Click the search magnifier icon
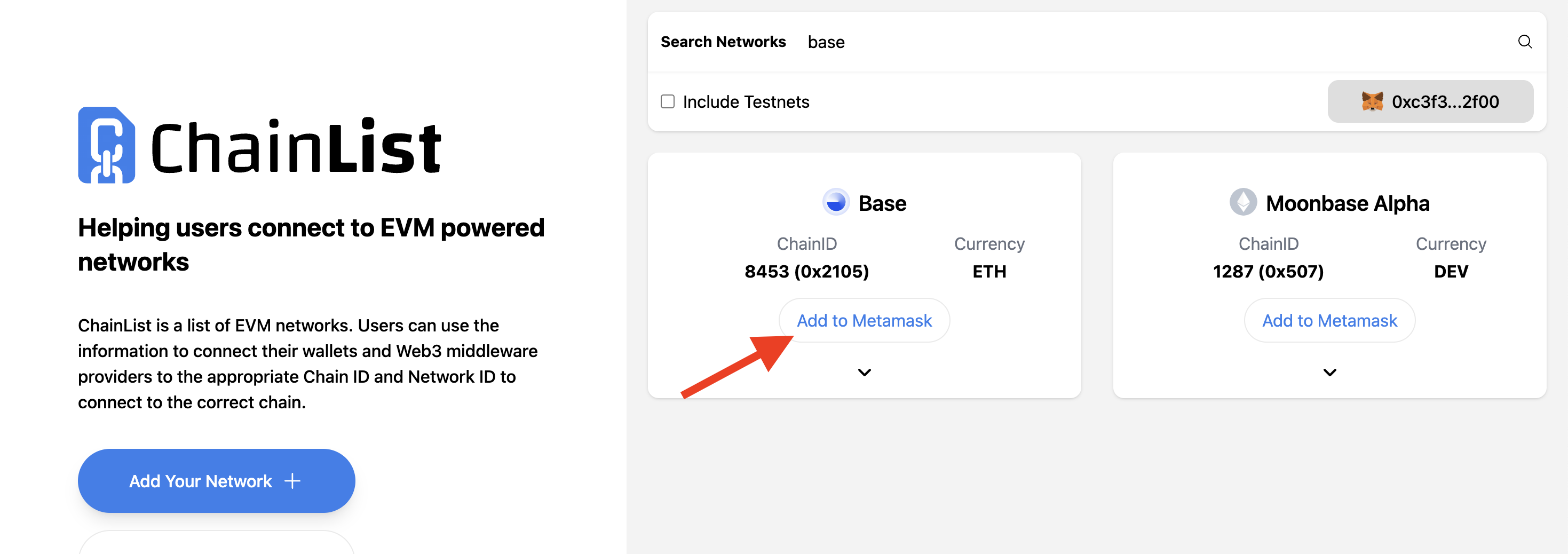This screenshot has height=554, width=1568. 1524,42
